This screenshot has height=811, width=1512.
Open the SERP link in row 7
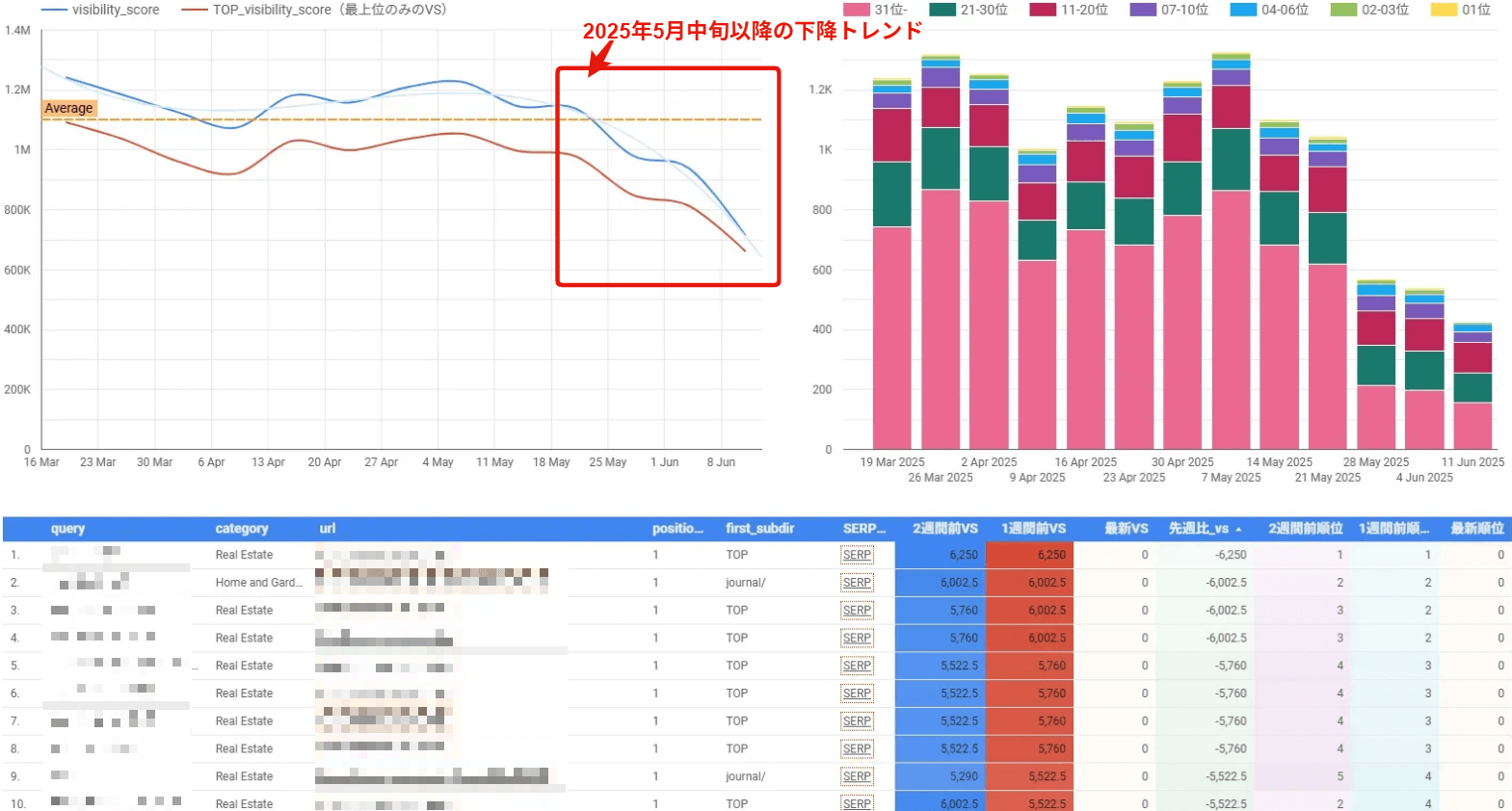pos(857,721)
